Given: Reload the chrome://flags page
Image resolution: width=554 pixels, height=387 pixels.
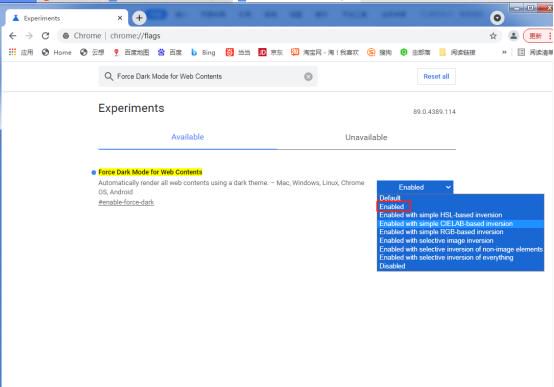Looking at the screenshot, I should pos(45,36).
